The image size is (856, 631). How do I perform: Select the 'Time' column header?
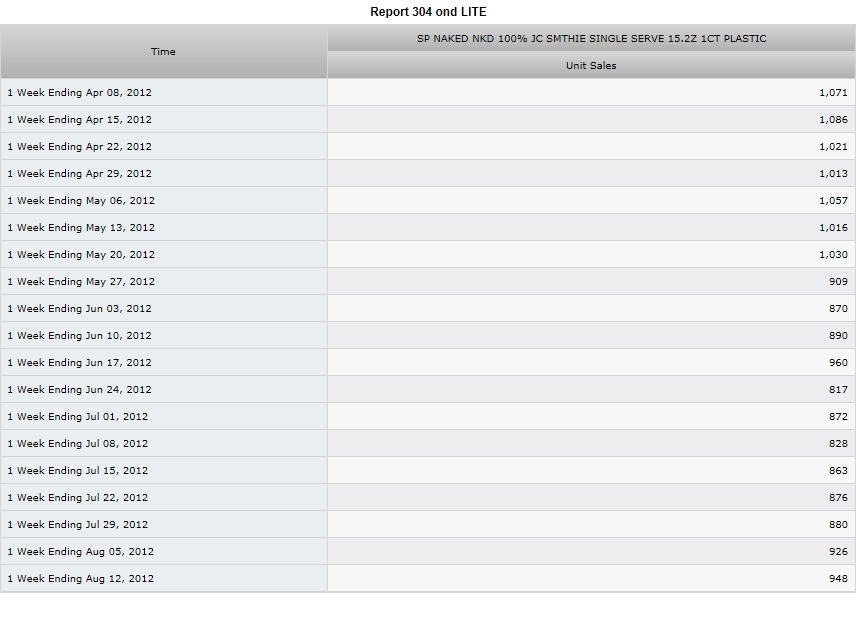pos(163,51)
